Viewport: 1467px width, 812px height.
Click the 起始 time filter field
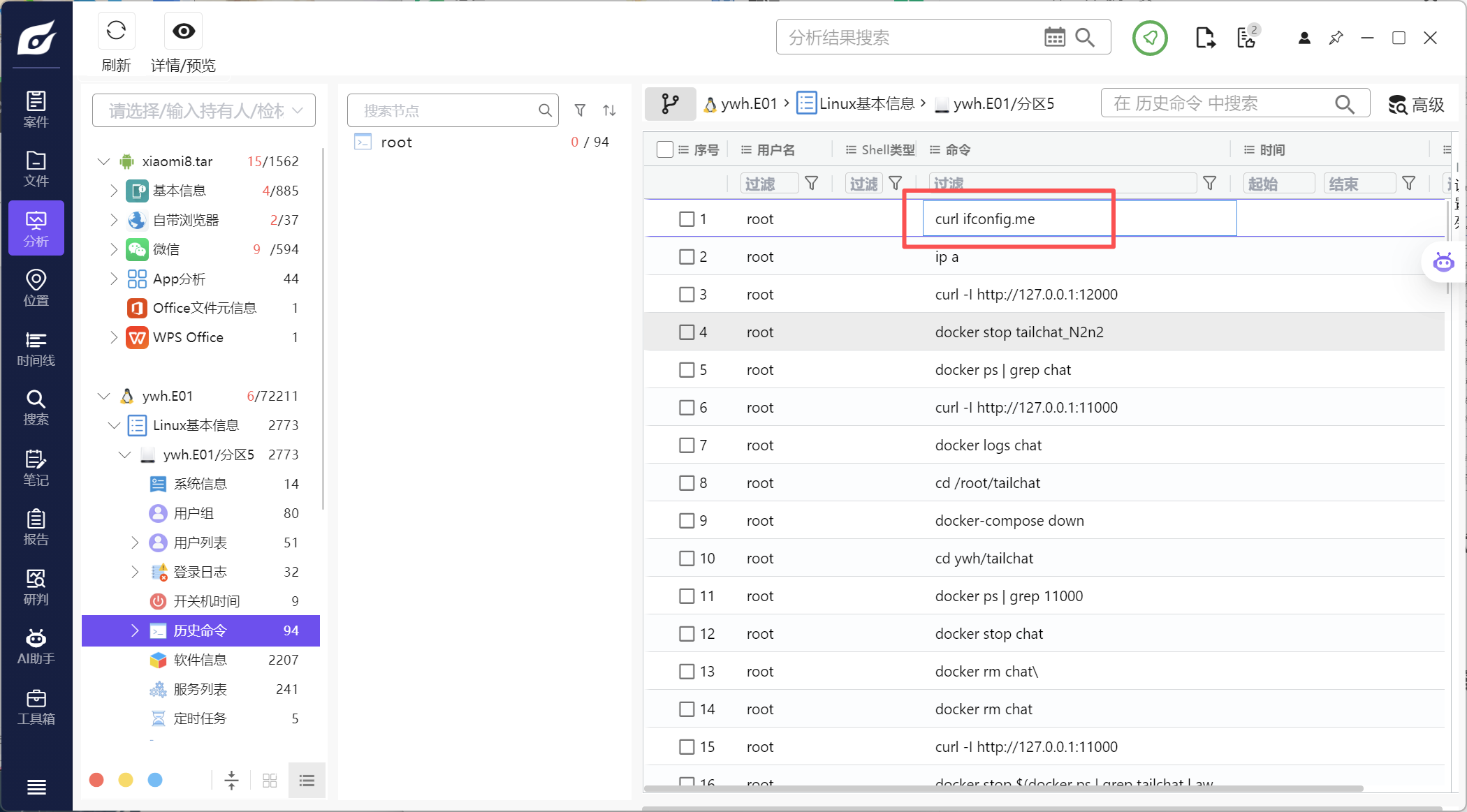pos(1280,184)
